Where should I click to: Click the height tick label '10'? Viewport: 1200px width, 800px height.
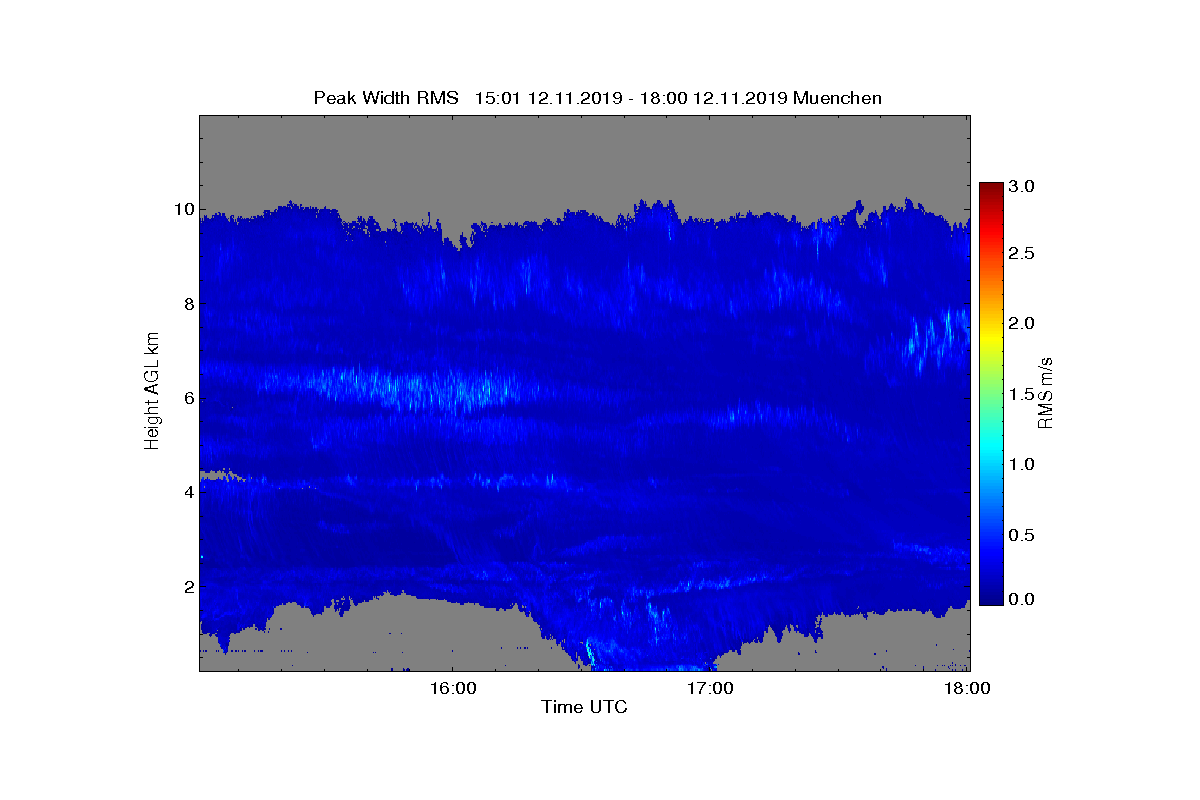coord(183,209)
